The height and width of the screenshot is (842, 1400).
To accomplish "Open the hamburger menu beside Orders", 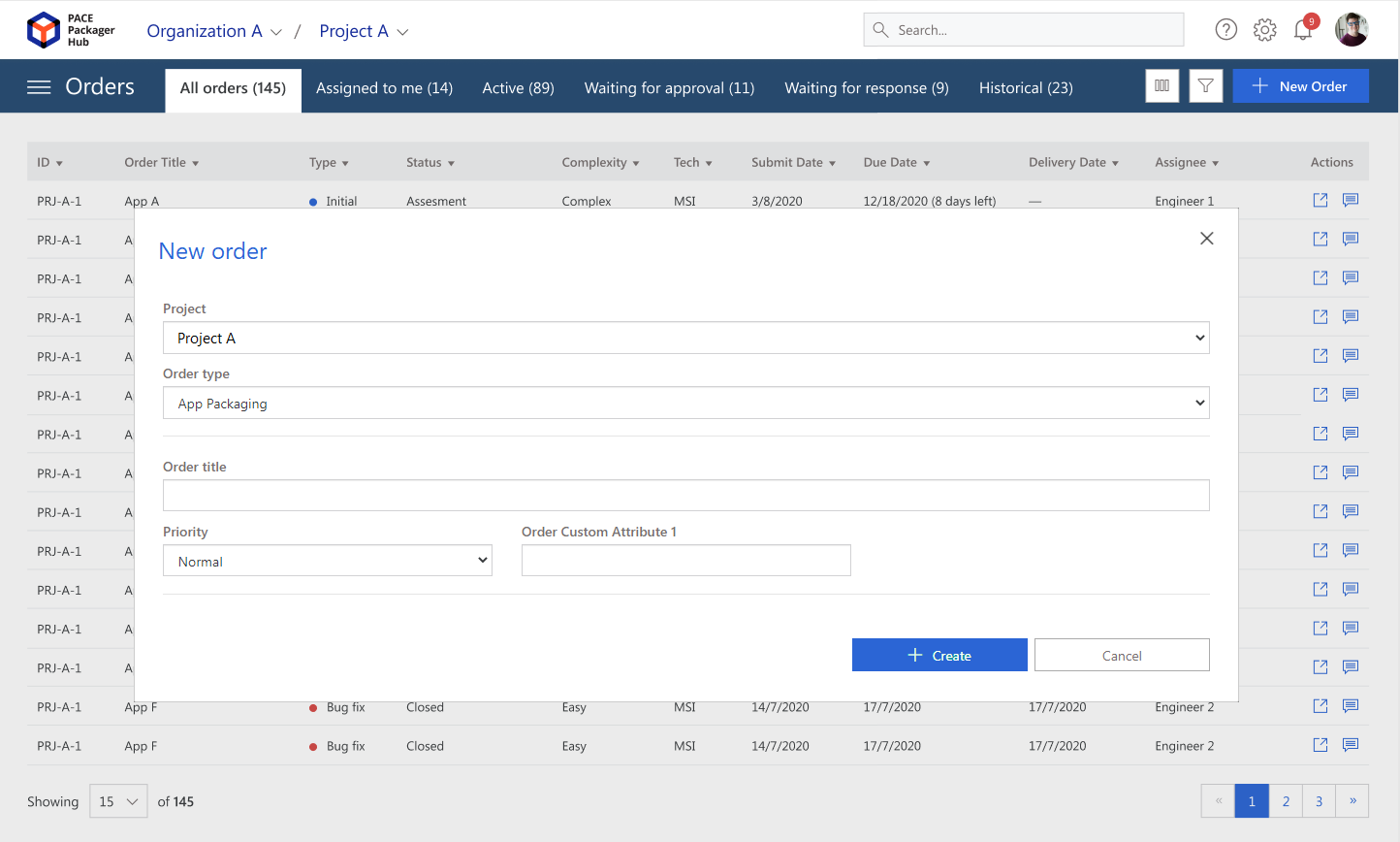I will [x=39, y=87].
